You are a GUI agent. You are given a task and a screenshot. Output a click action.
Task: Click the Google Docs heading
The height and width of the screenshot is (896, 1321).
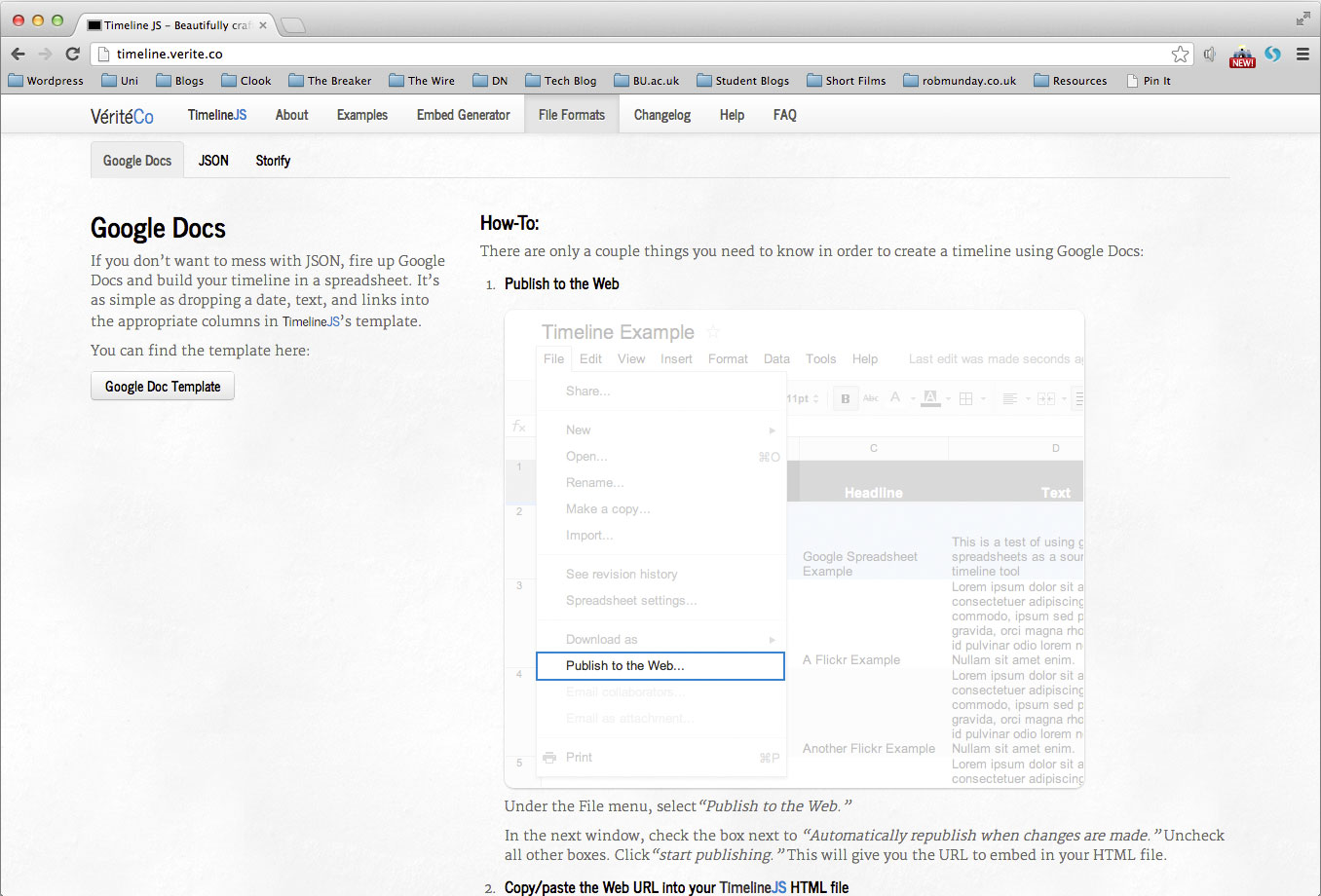(158, 228)
